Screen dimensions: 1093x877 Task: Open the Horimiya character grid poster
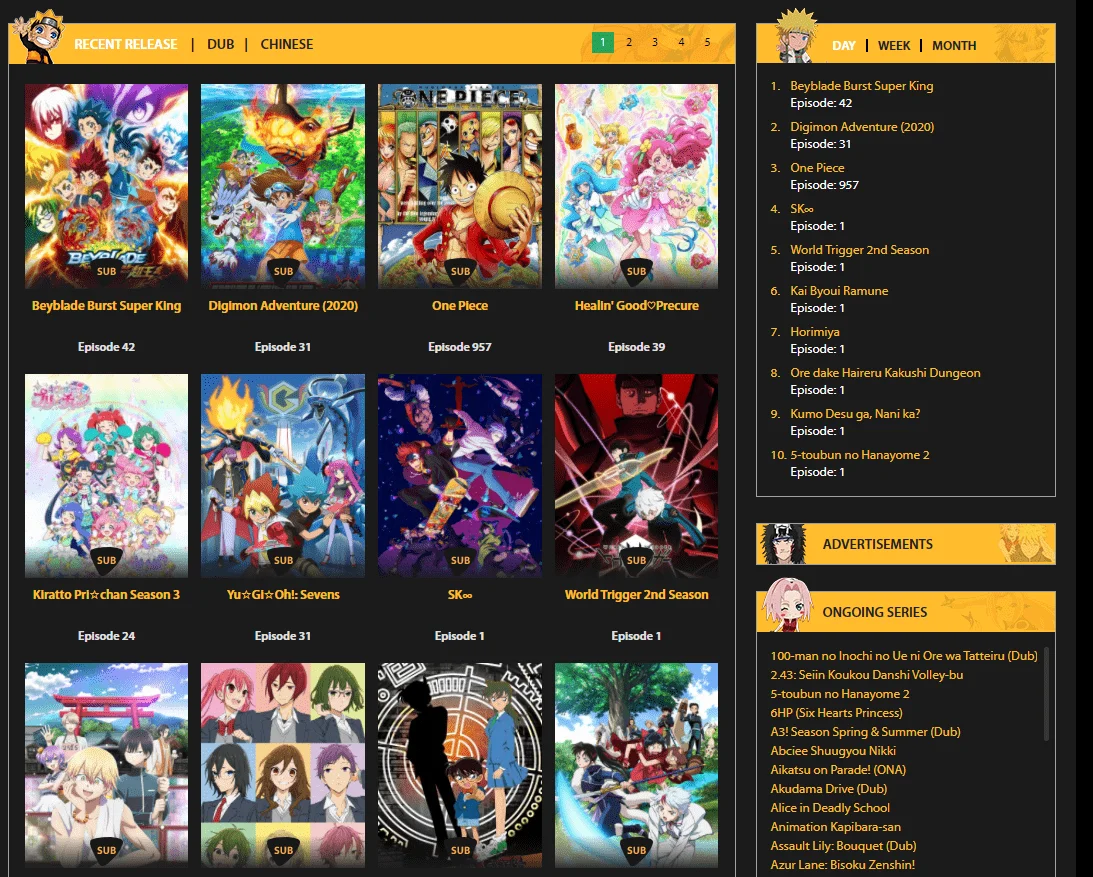click(x=283, y=765)
